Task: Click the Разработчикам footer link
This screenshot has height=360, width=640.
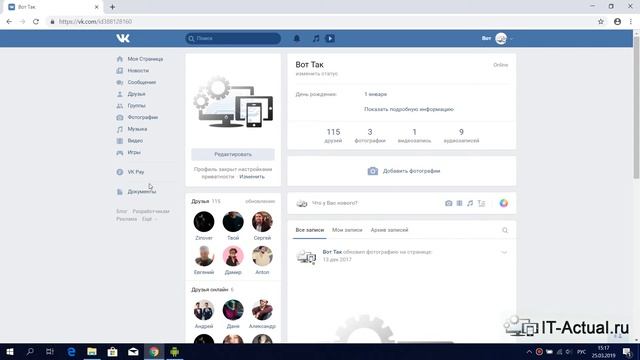Action: click(x=151, y=211)
